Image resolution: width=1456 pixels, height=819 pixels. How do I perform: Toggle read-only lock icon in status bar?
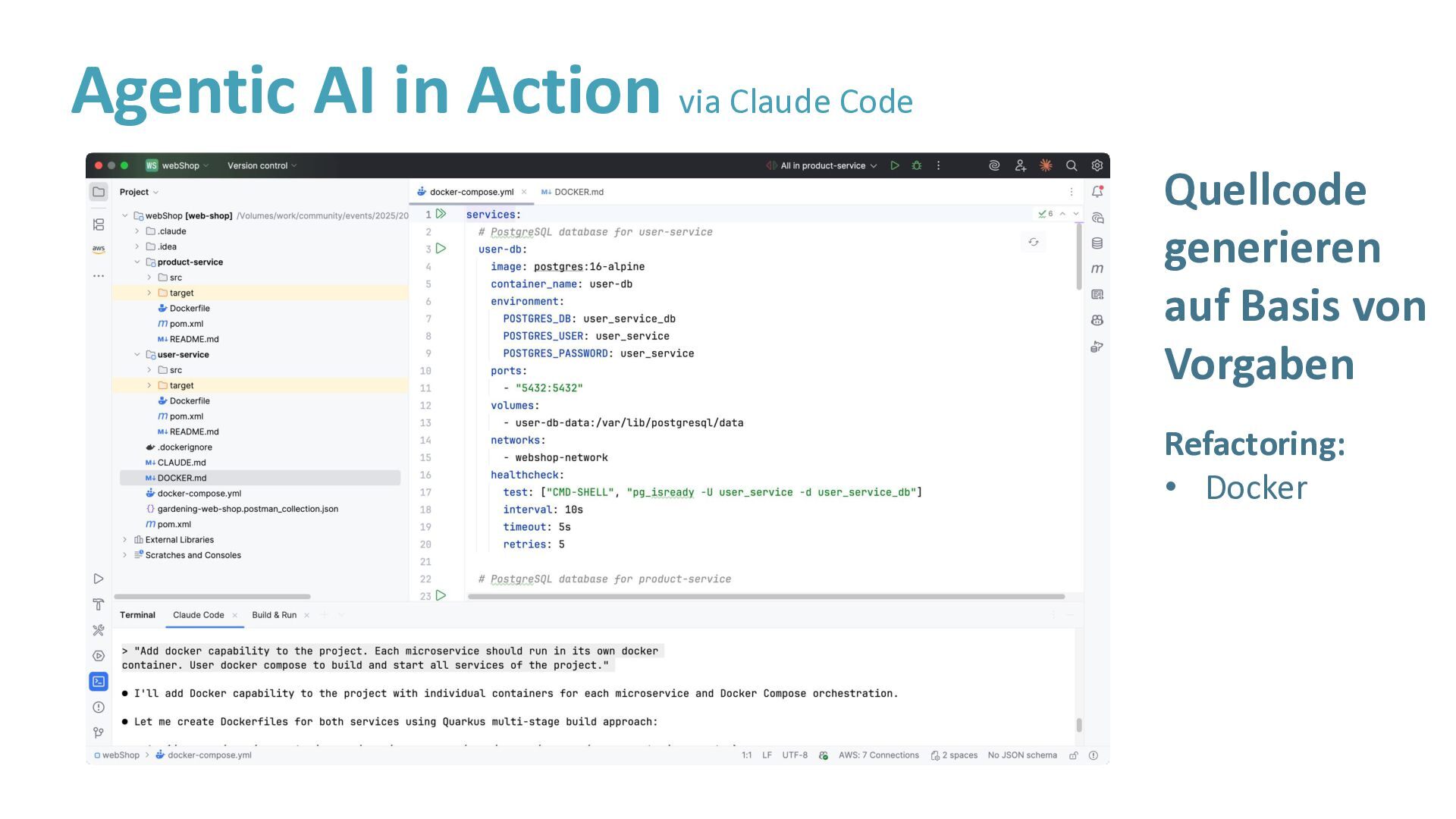(1074, 755)
